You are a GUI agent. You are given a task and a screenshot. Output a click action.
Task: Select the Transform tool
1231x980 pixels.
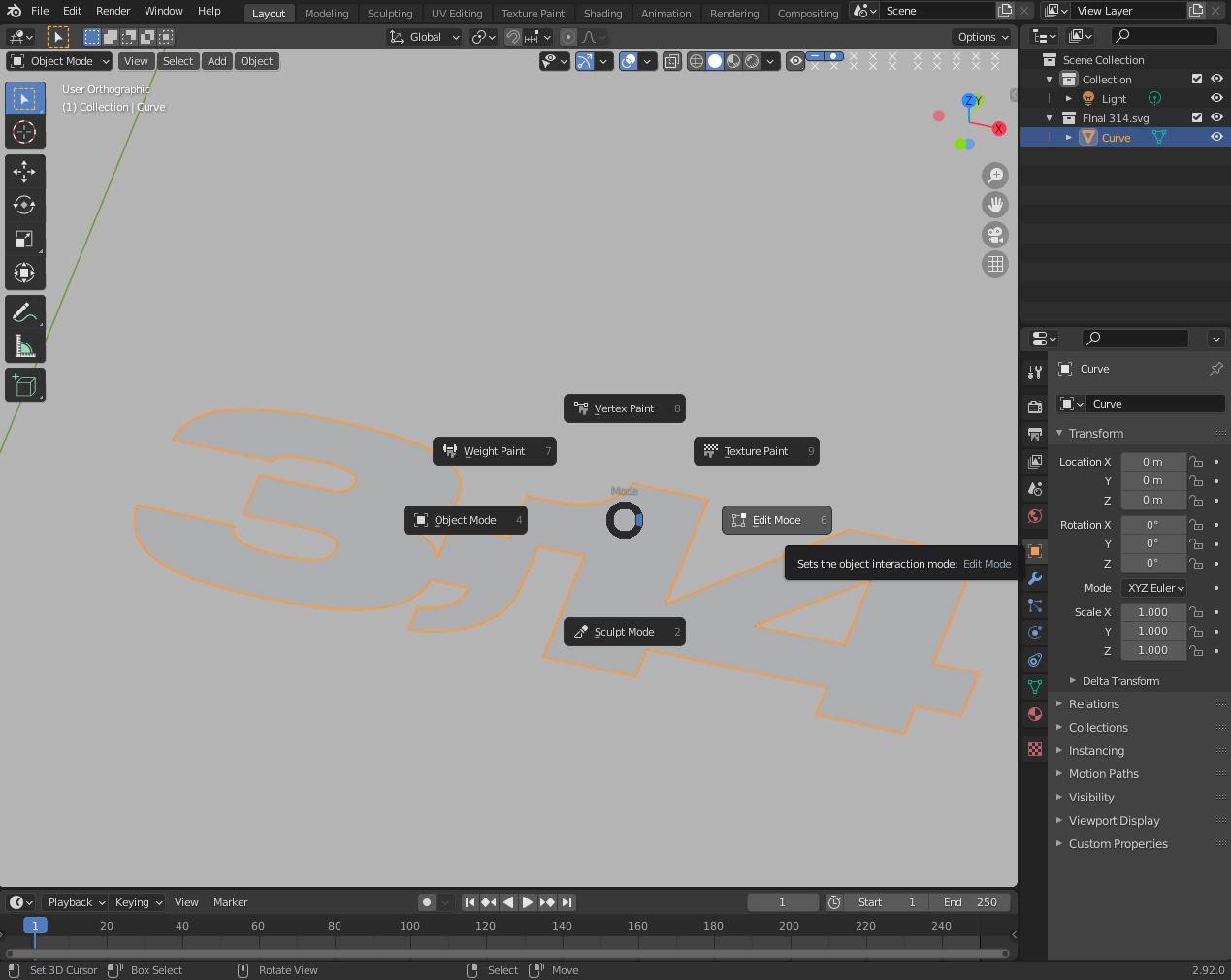click(x=25, y=273)
